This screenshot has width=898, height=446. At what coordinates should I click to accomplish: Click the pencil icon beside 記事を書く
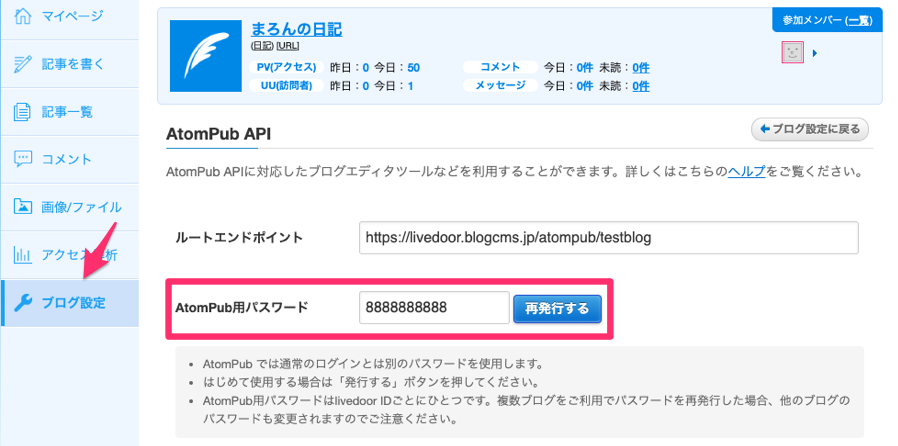click(x=22, y=64)
